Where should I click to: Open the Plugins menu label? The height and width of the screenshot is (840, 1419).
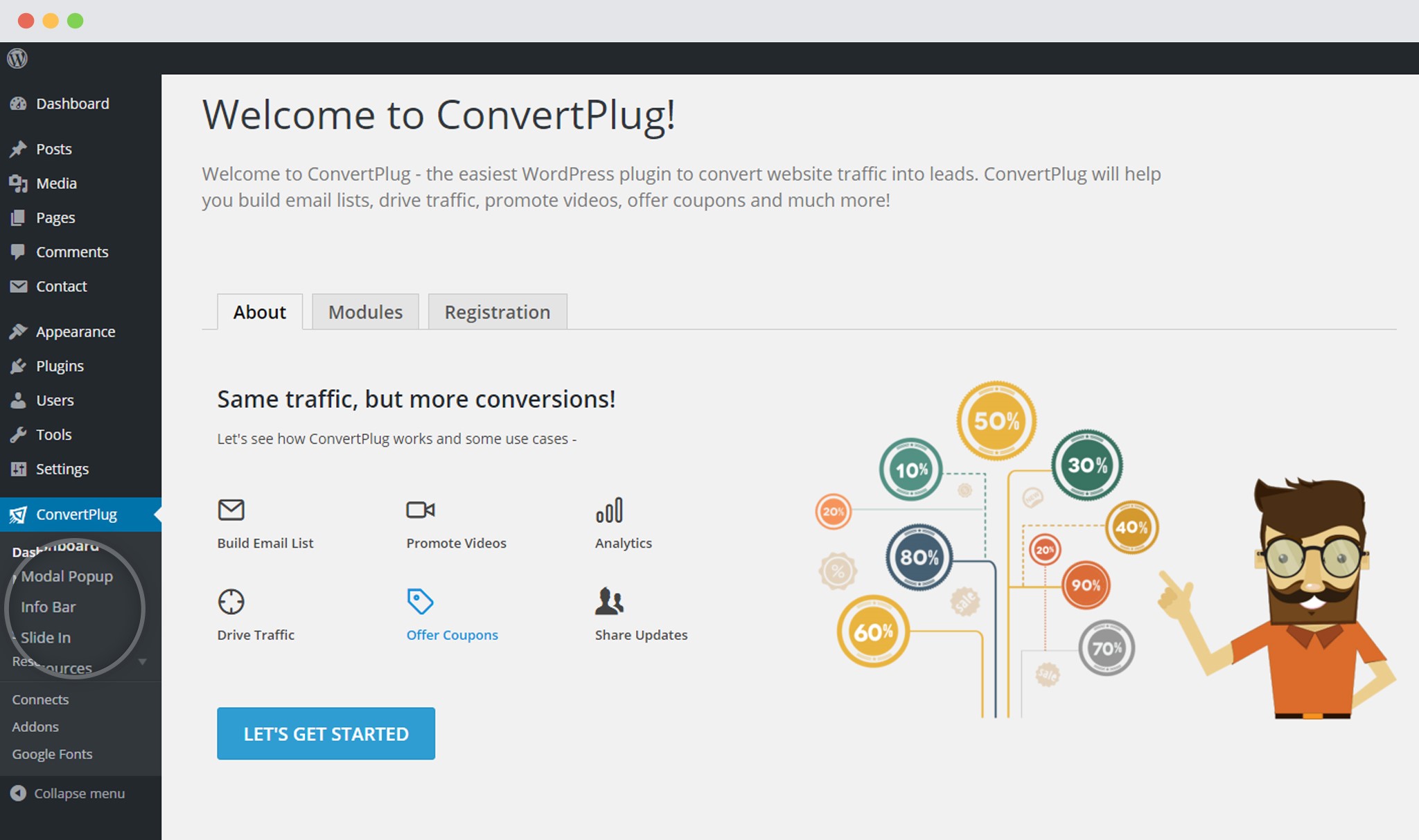pos(60,366)
